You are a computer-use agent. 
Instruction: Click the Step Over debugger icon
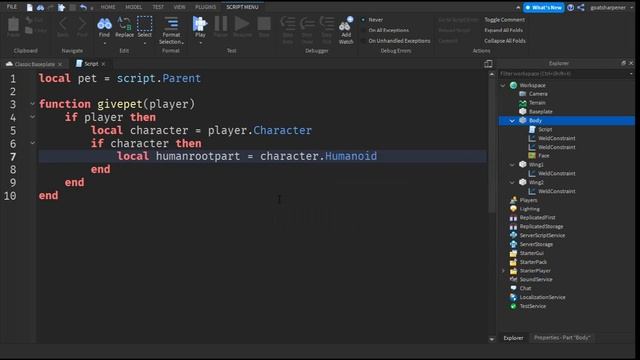click(x=307, y=24)
